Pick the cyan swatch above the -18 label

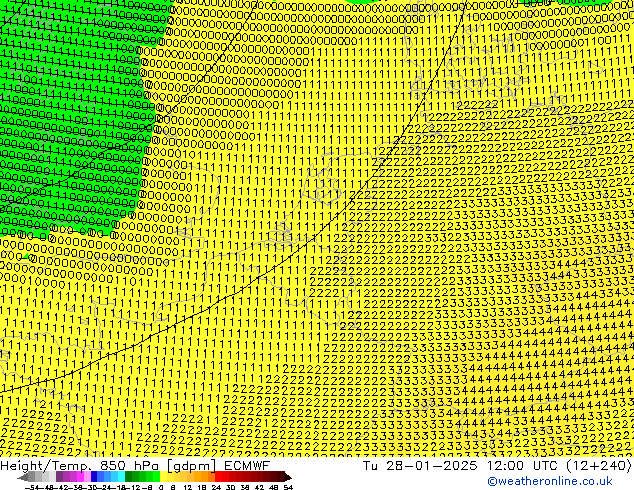pos(122,477)
